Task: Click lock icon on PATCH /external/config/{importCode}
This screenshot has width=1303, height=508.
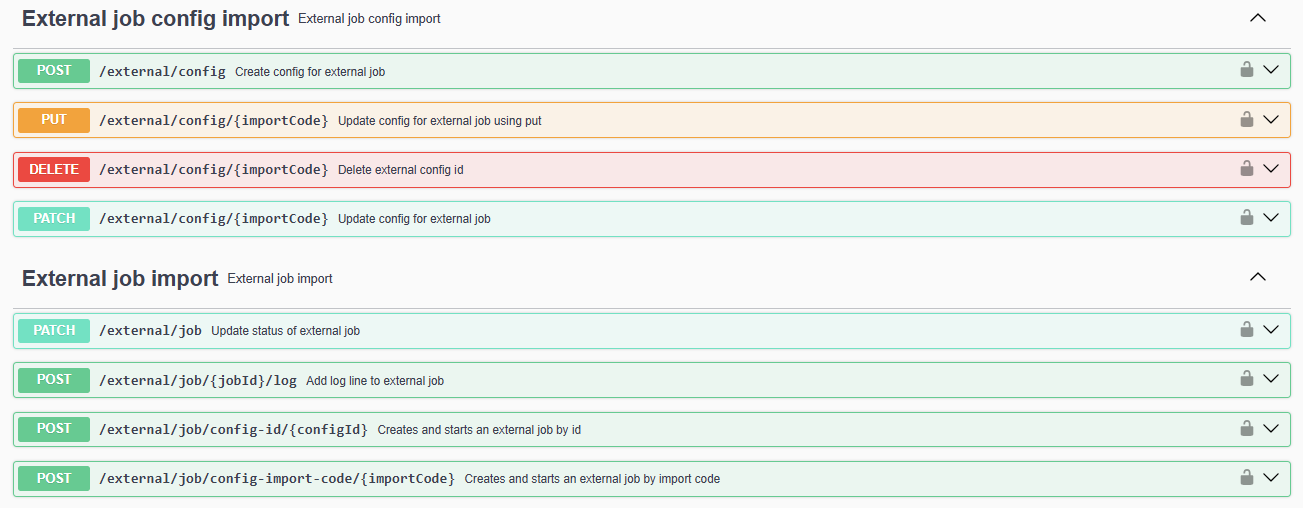Action: [1246, 218]
